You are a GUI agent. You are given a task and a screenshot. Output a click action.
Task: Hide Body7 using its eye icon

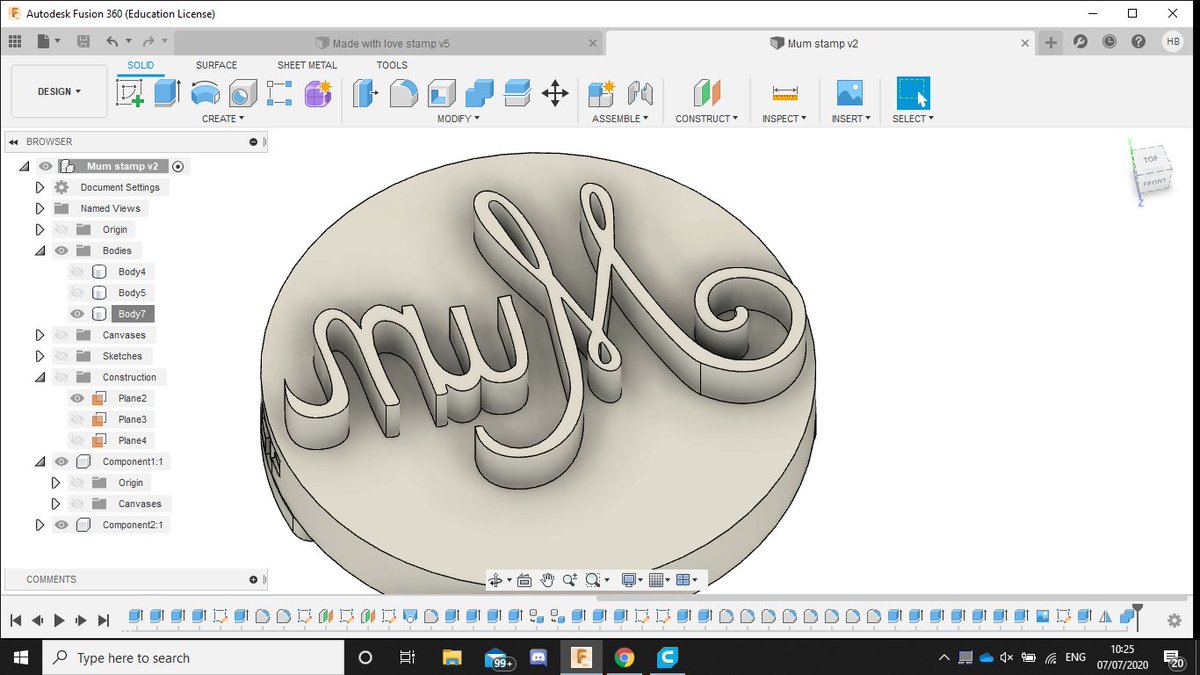(x=77, y=314)
